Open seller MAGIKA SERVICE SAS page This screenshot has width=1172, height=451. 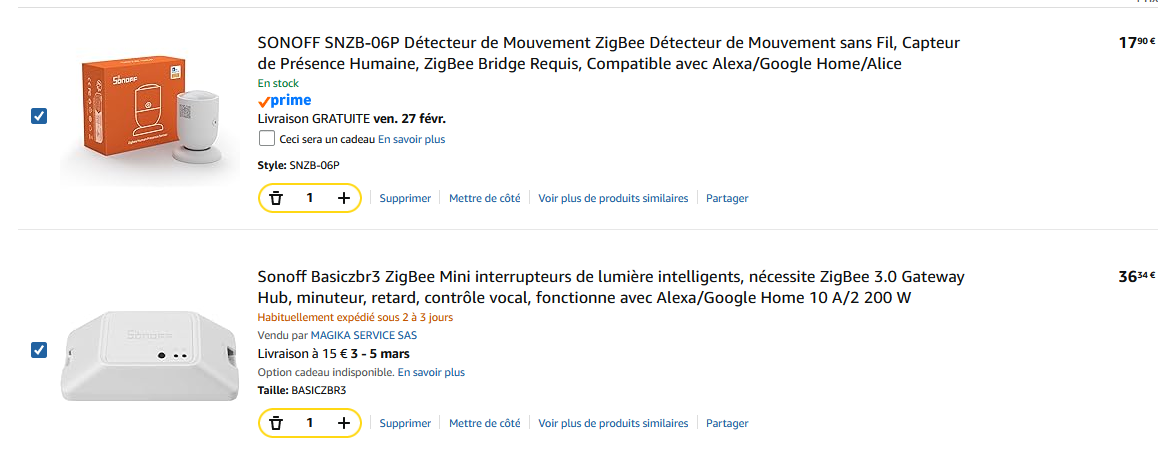click(364, 335)
